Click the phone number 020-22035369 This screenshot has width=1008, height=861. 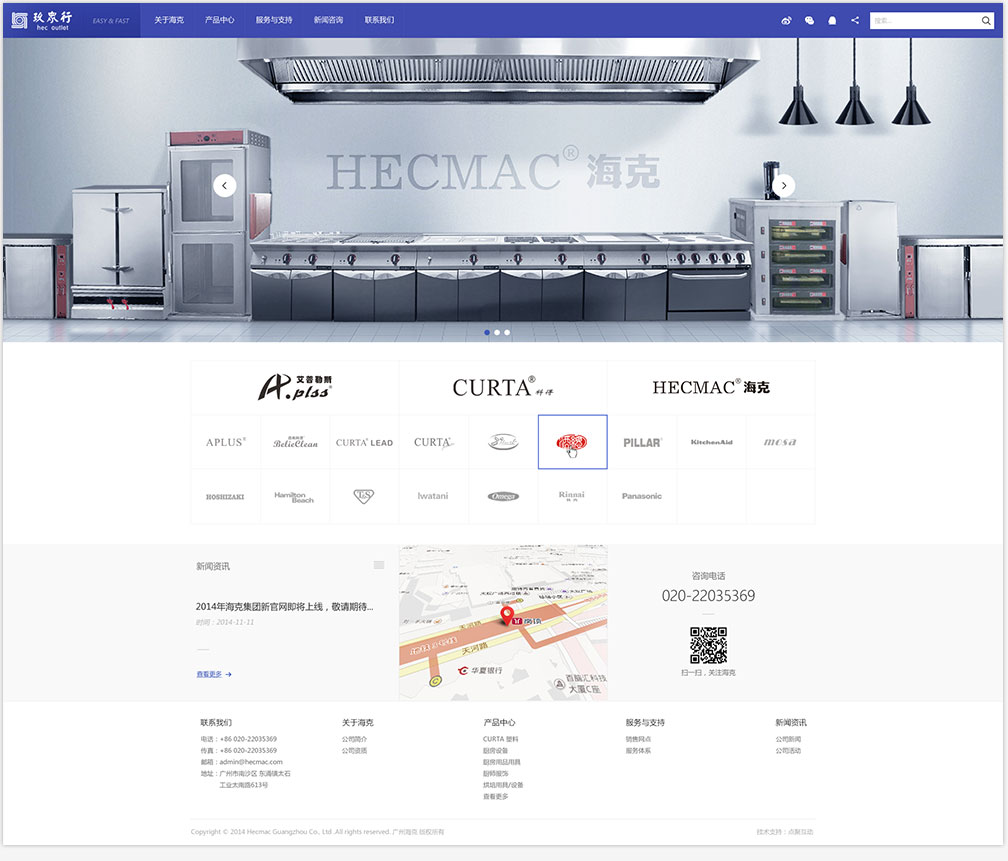[708, 595]
